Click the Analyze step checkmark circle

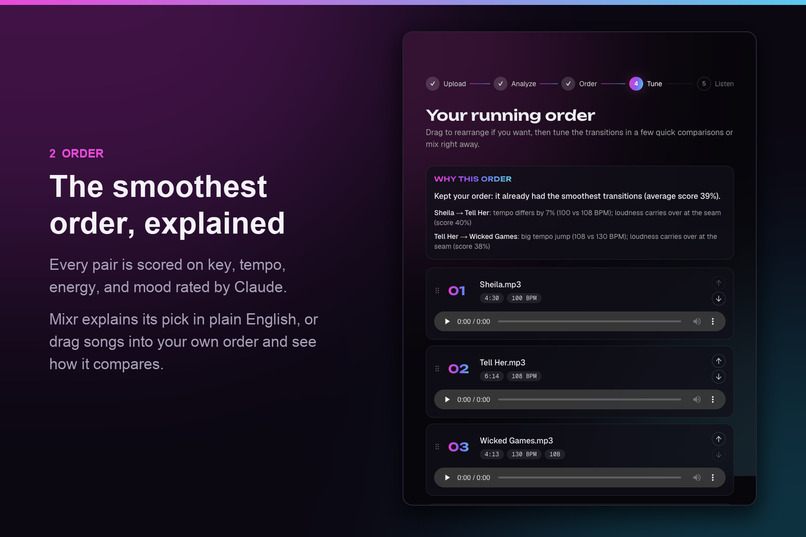pos(500,84)
